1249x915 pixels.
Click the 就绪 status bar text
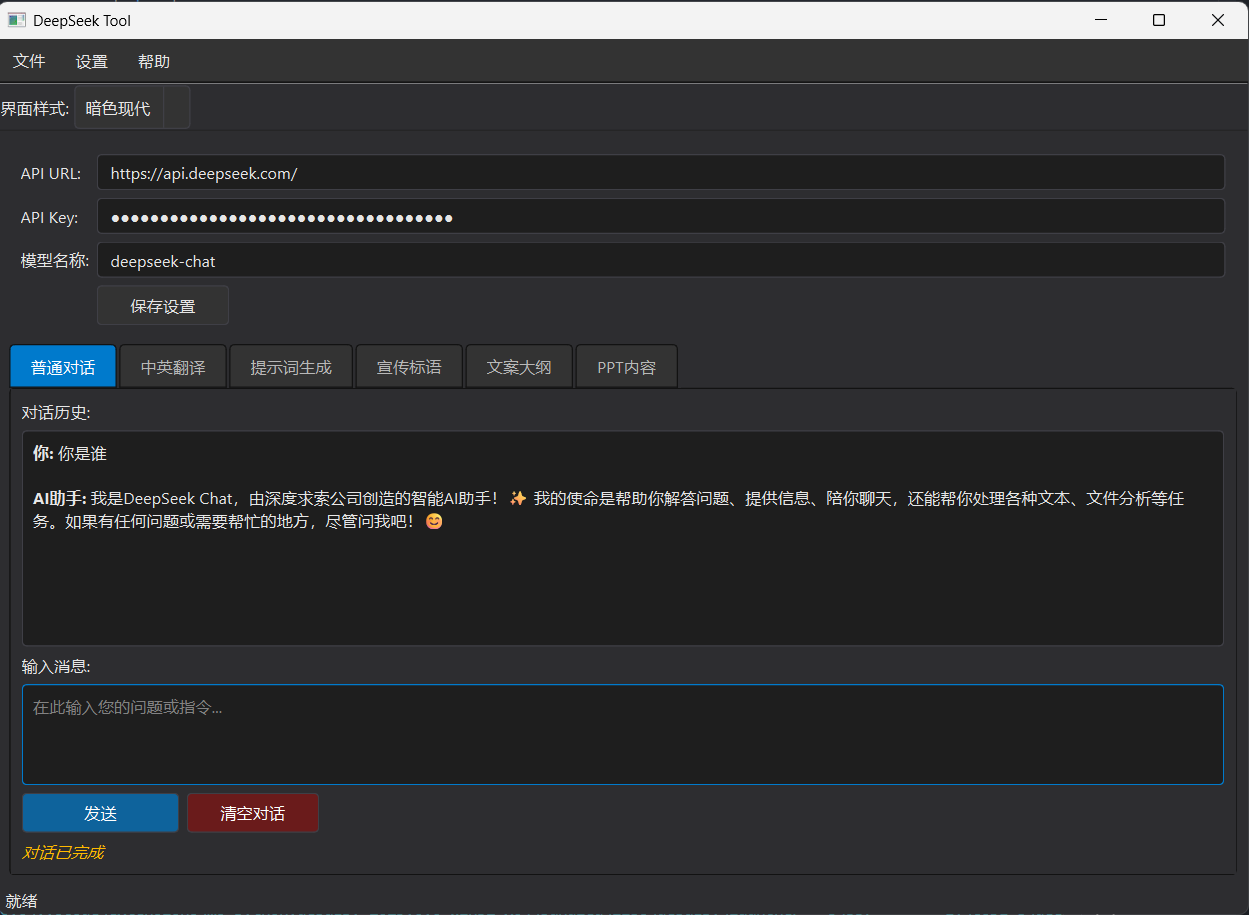(21, 902)
